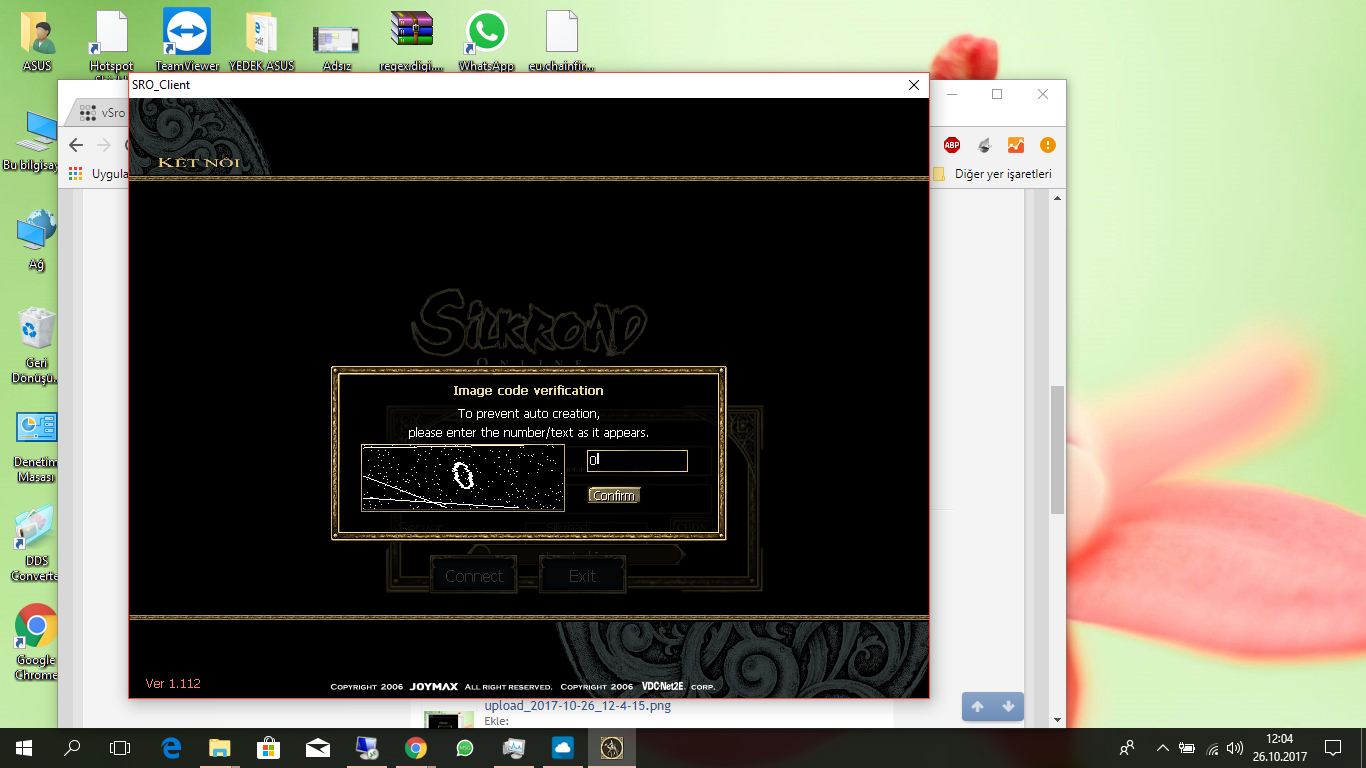Open the Windows Start menu
The image size is (1366, 768).
click(x=24, y=747)
